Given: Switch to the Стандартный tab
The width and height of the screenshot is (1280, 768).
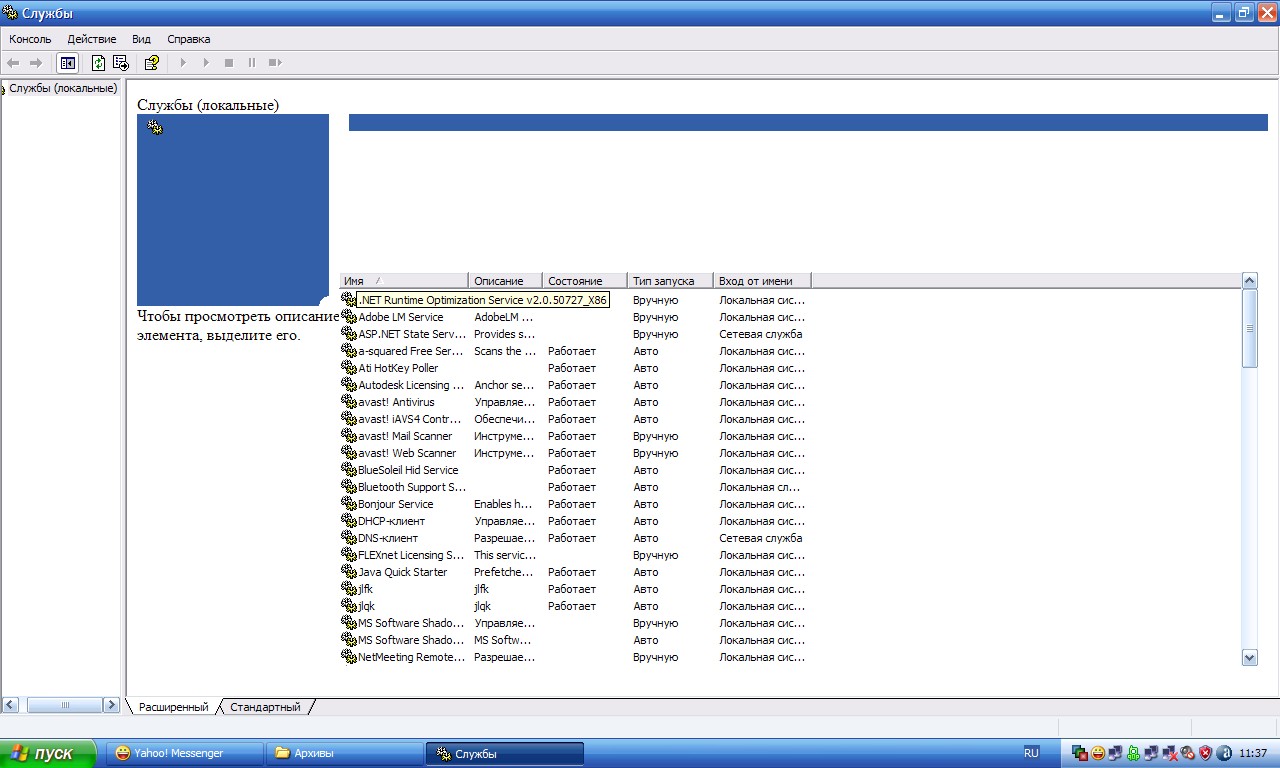Looking at the screenshot, I should 265,707.
